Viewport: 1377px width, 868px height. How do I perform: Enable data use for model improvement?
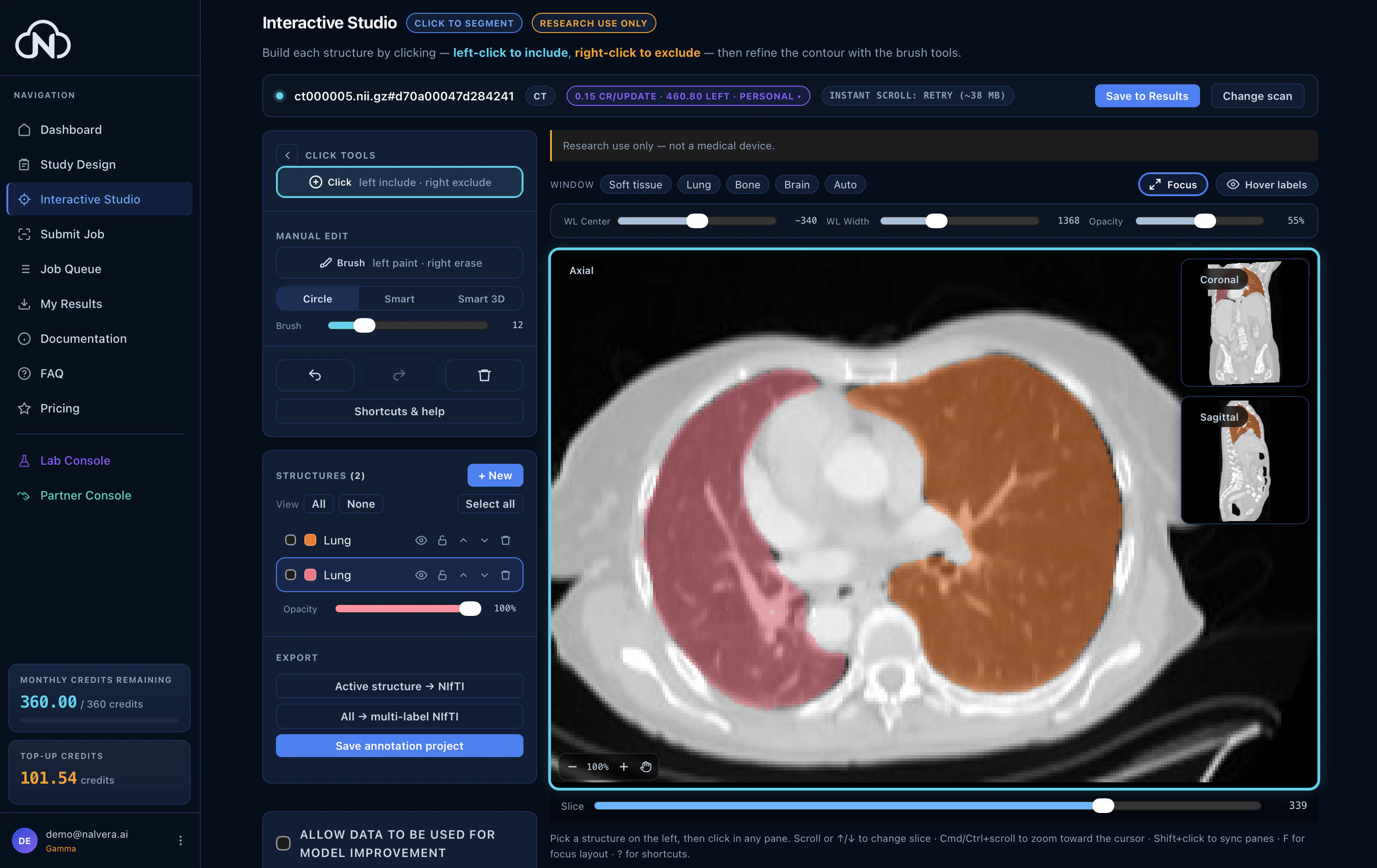(283, 843)
